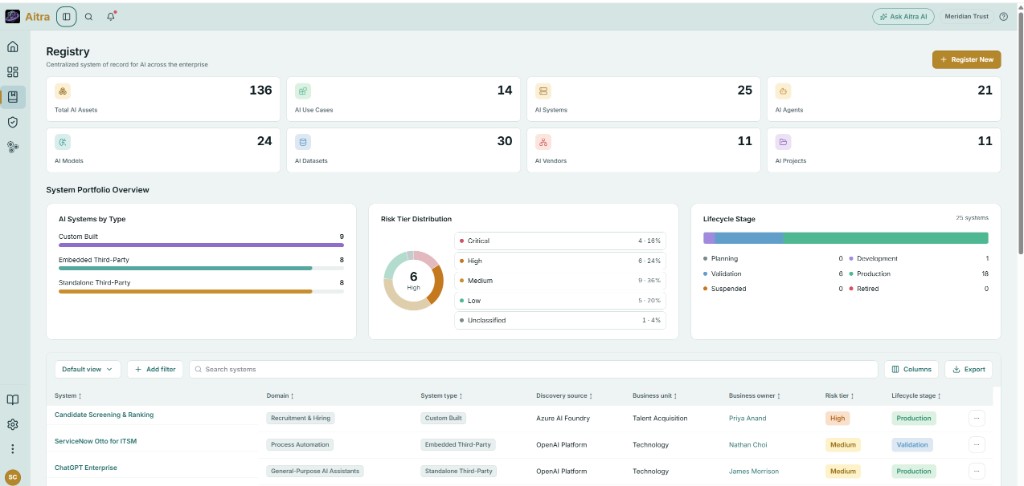The height and width of the screenshot is (486, 1024).
Task: Click the Register New button
Action: click(966, 59)
